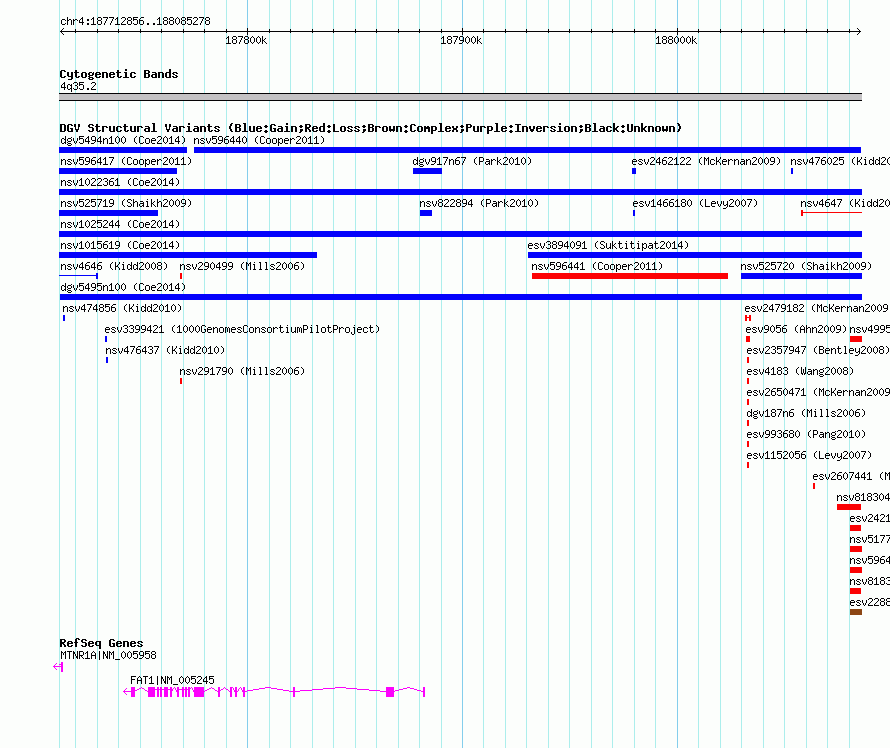The width and height of the screenshot is (890, 748).
Task: Select the dgv5494n100 (Coe2014) variant label
Action: (123, 140)
